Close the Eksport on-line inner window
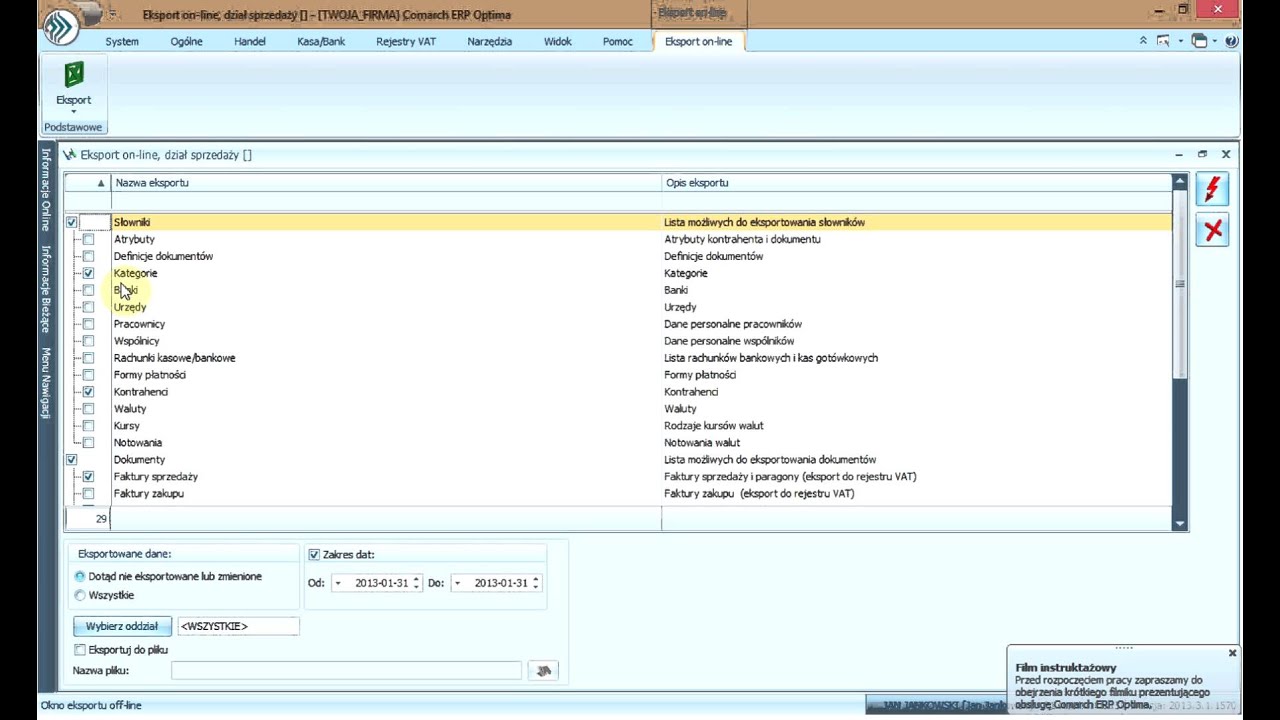Viewport: 1280px width, 720px height. (x=1226, y=155)
